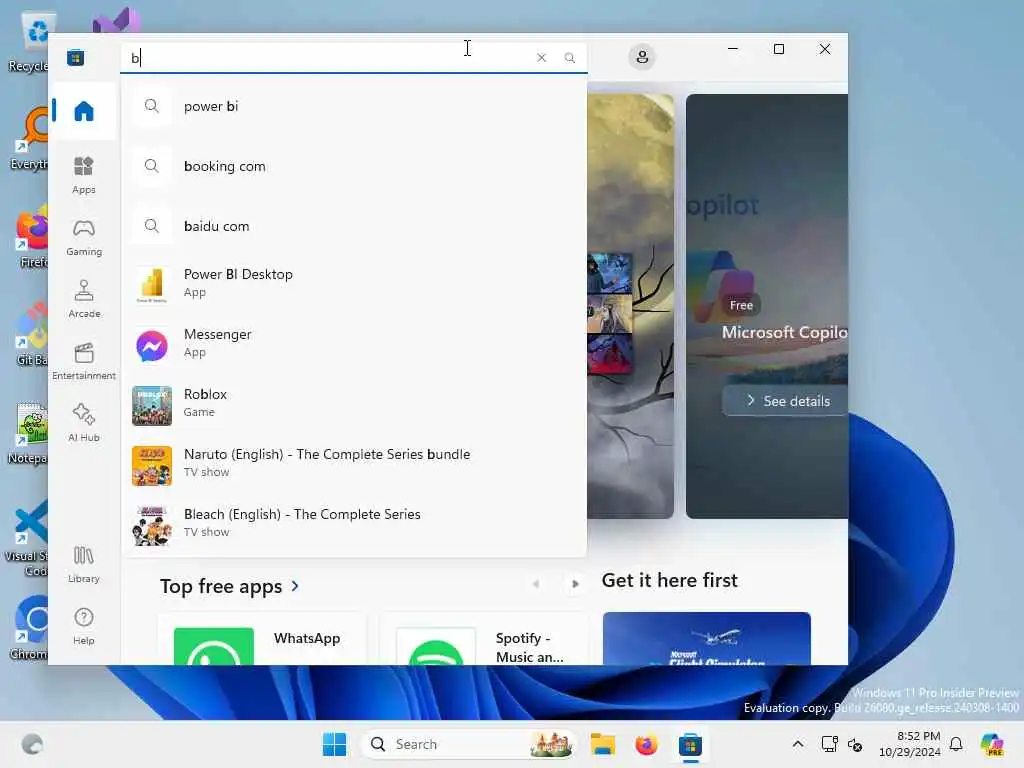Expand the Top free apps section

tap(230, 586)
